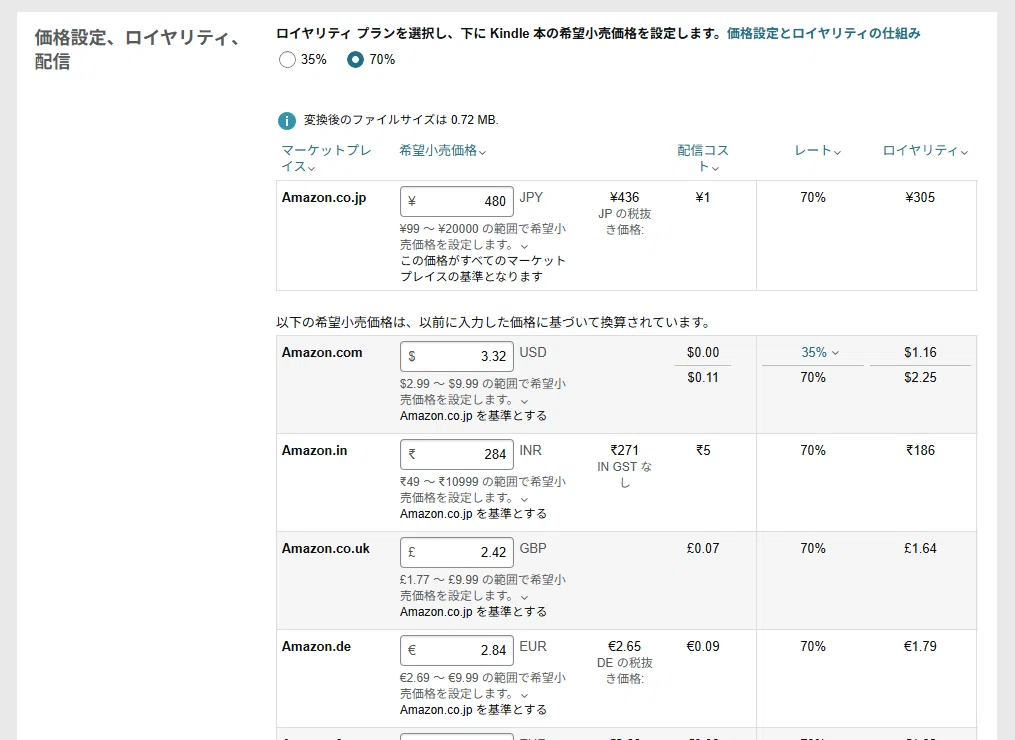Click the £0.07 delivery cost value
Image resolution: width=1015 pixels, height=740 pixels.
tap(703, 548)
